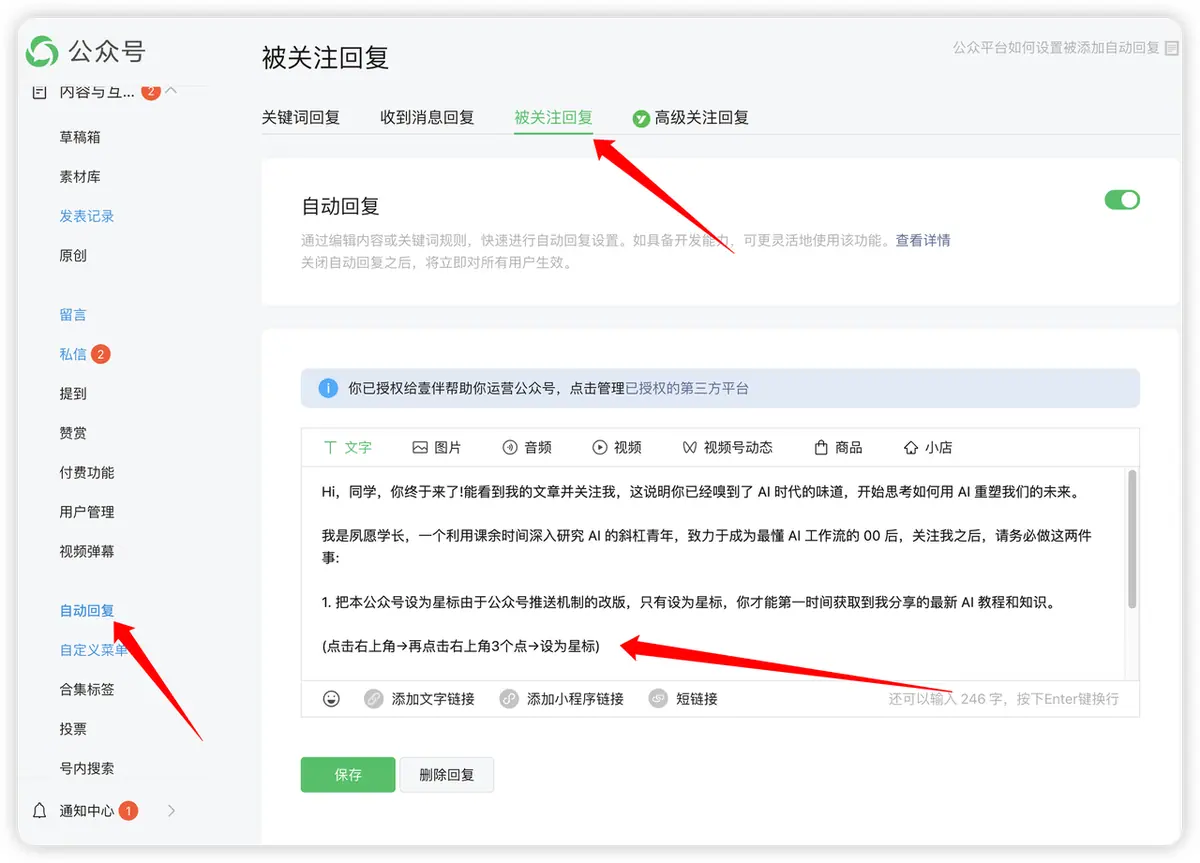The image size is (1200, 863).
Task: Open 赞赏 in the sidebar
Action: point(73,433)
